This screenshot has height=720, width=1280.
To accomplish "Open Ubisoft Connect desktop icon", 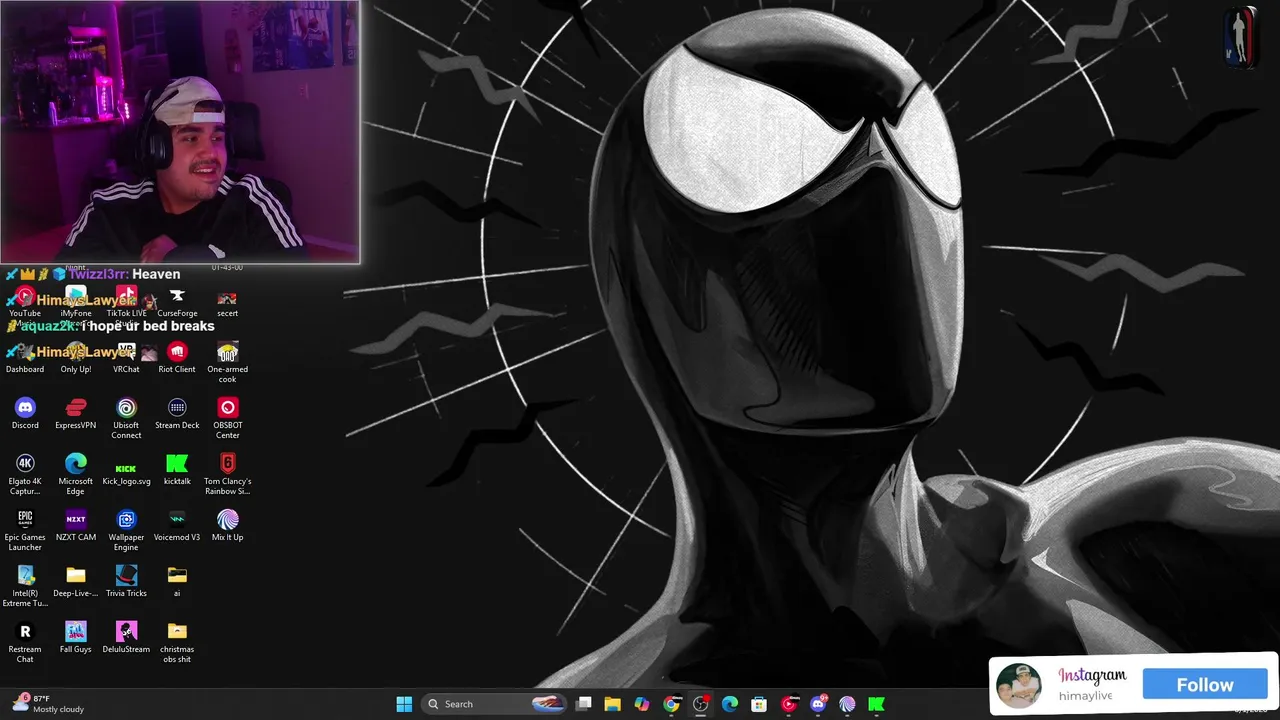I will pyautogui.click(x=126, y=418).
